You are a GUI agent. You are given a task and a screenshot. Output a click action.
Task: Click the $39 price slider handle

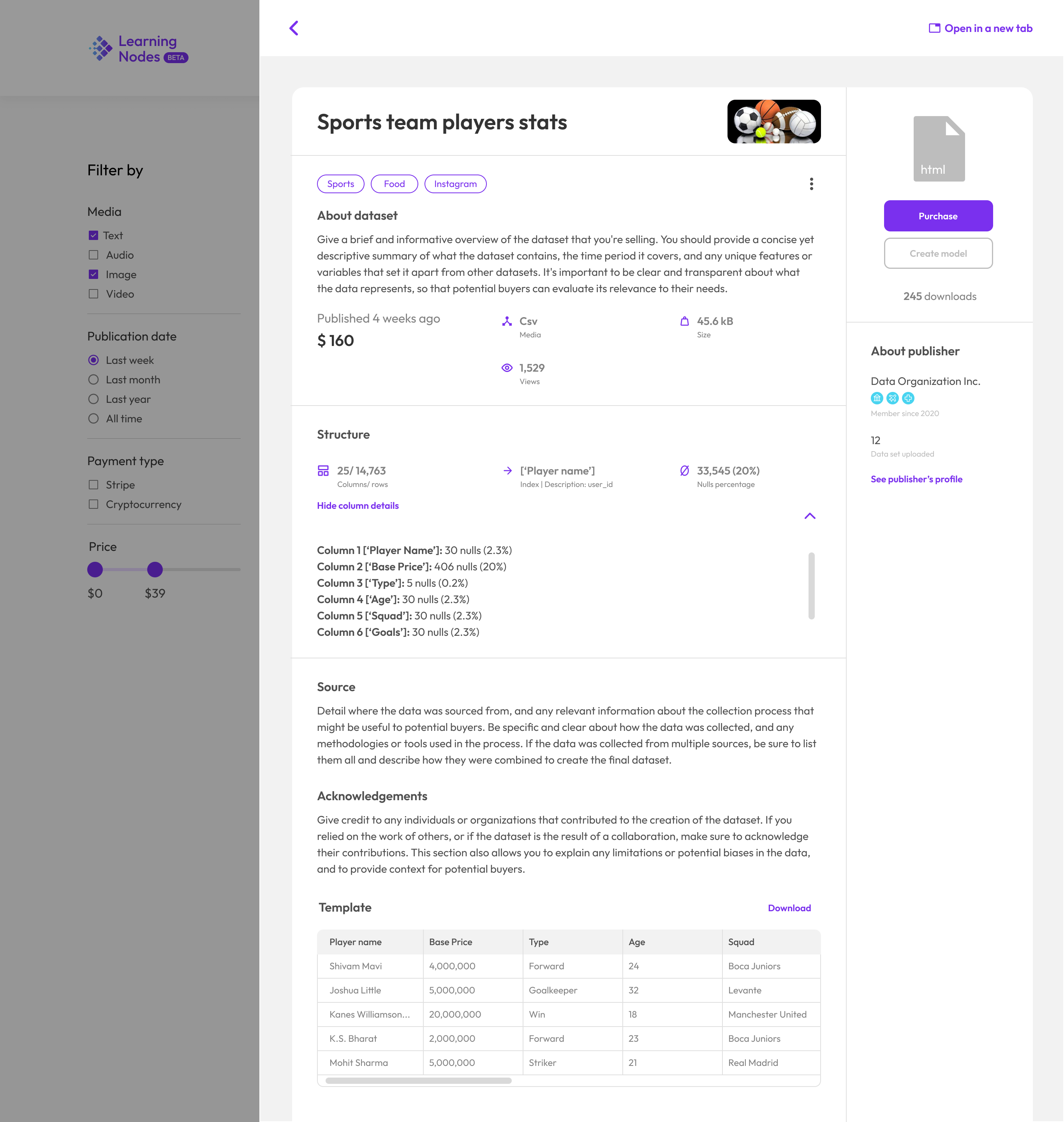[155, 570]
